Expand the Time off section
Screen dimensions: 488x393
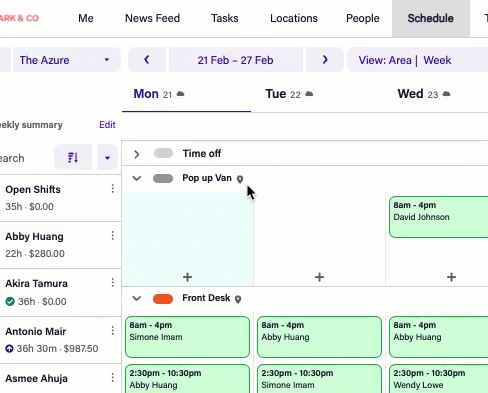tap(136, 154)
